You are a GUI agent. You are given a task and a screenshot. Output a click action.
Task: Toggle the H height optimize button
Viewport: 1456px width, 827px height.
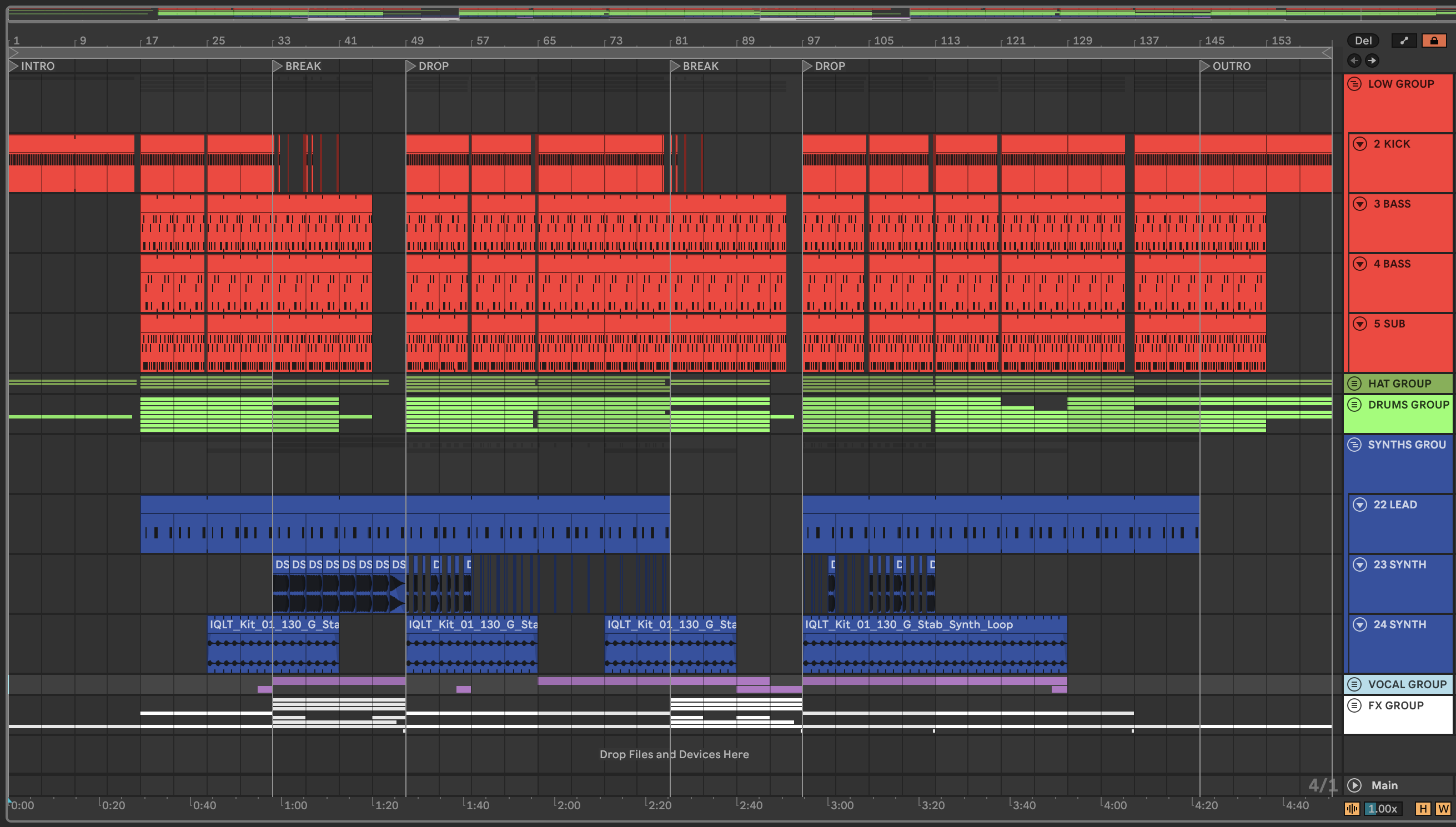tap(1423, 808)
